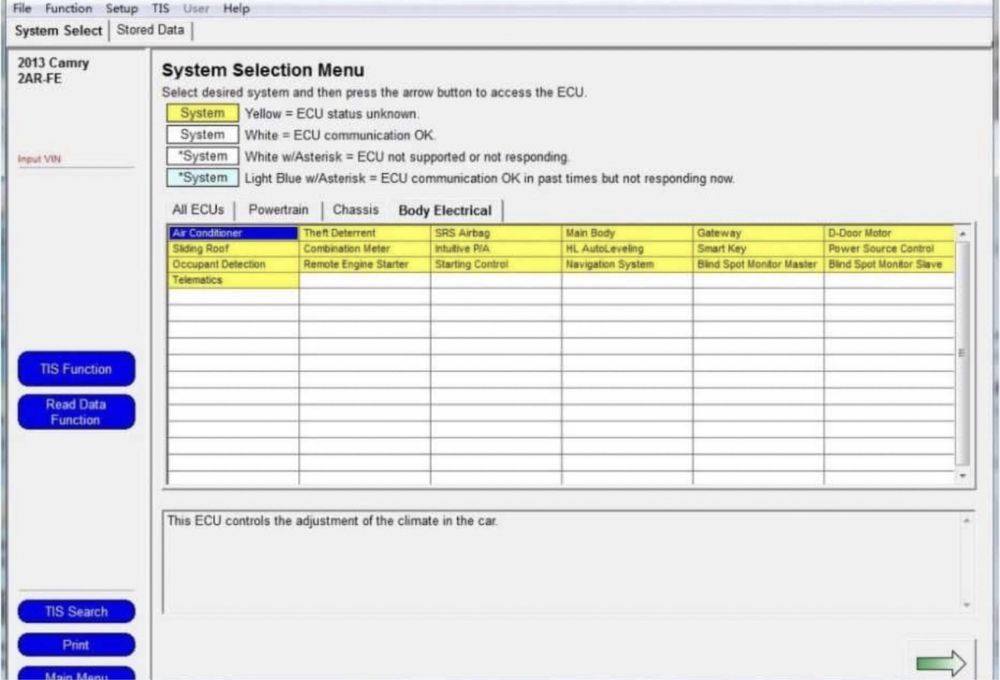The width and height of the screenshot is (1000, 680).
Task: Select the Smart Key system
Action: [758, 248]
